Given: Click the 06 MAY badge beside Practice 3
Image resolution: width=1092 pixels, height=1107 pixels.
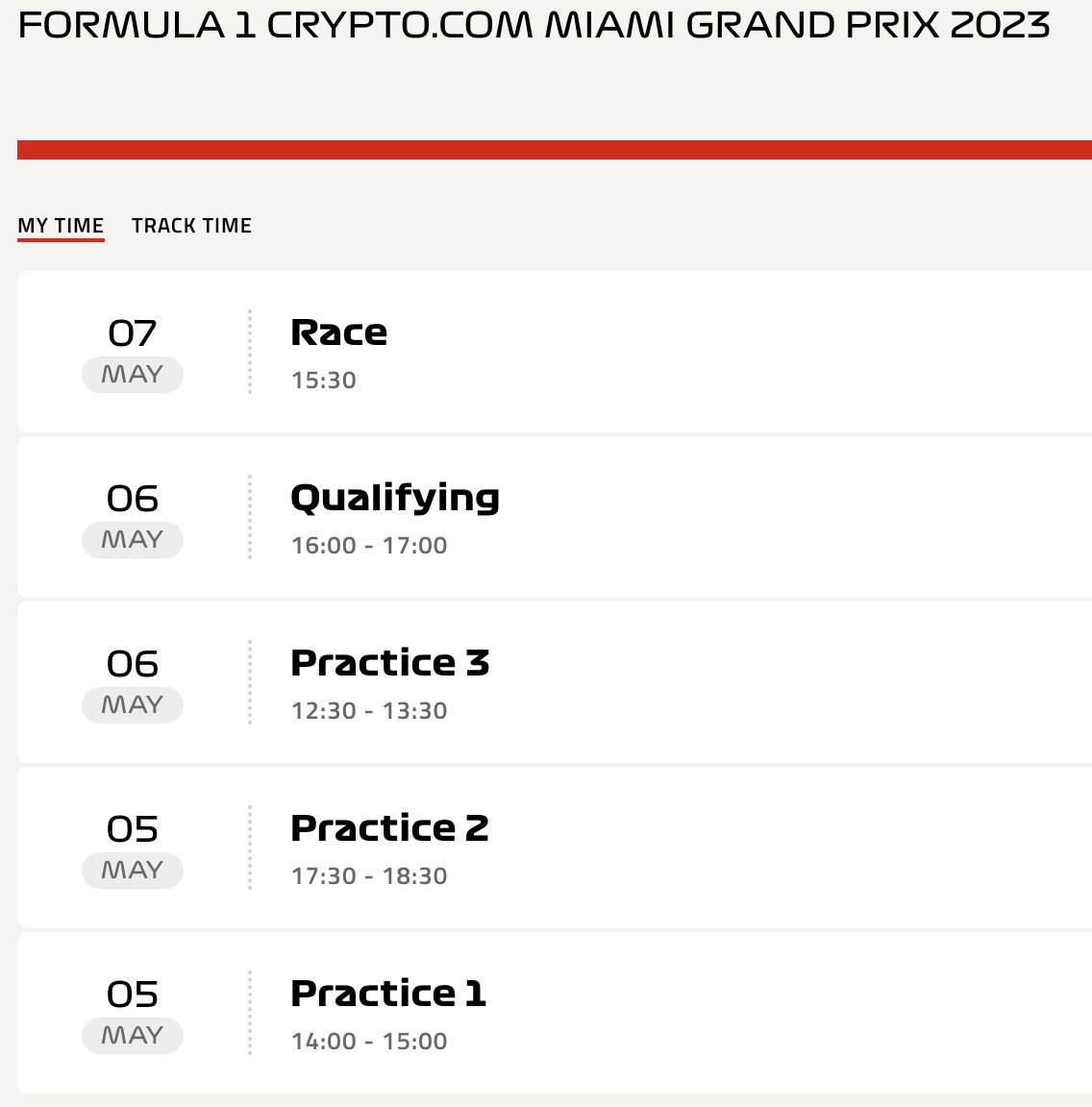Looking at the screenshot, I should pyautogui.click(x=133, y=683).
